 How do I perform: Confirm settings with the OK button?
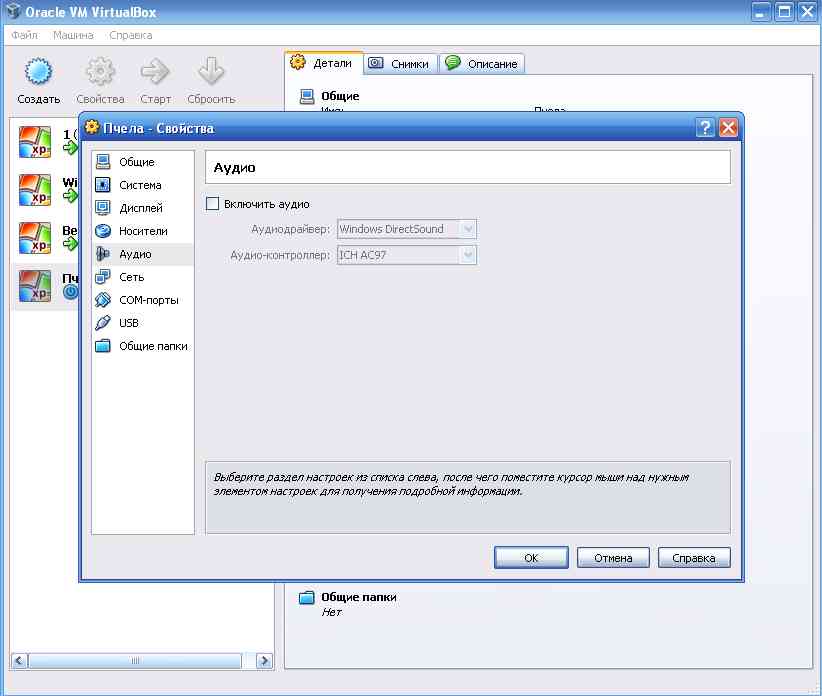[x=531, y=558]
